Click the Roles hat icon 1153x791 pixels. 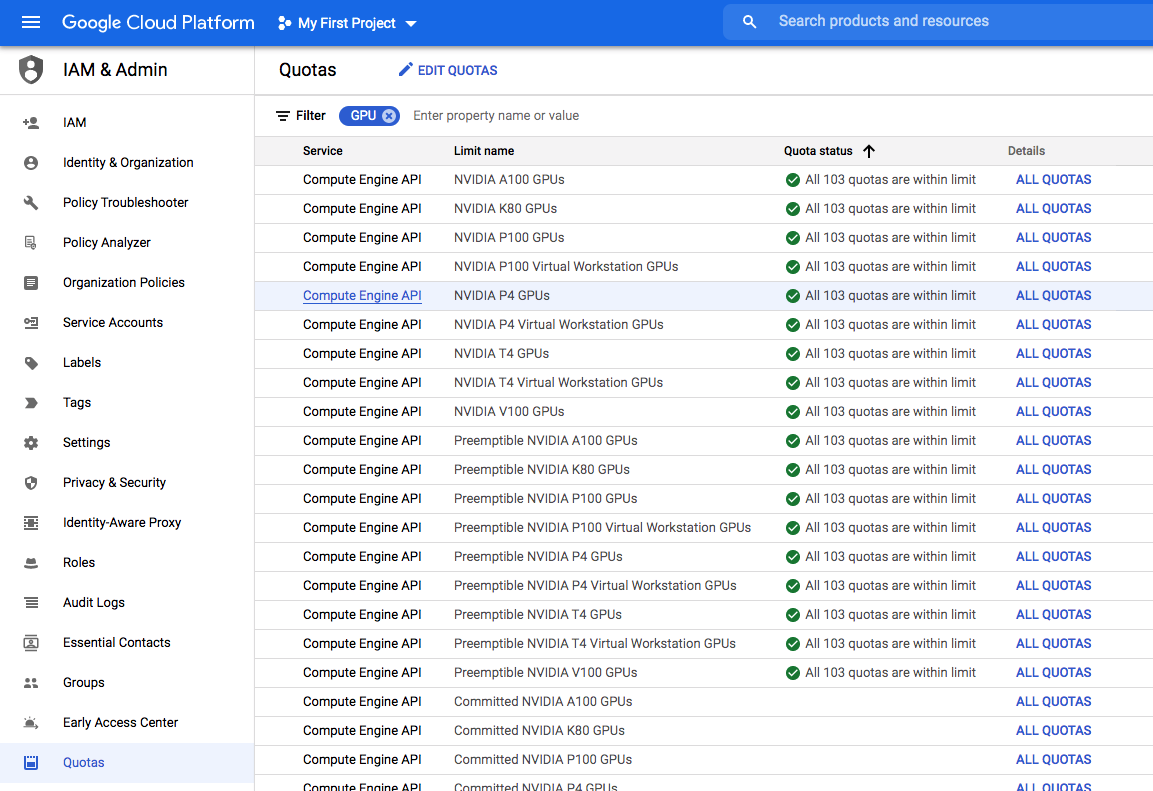31,563
